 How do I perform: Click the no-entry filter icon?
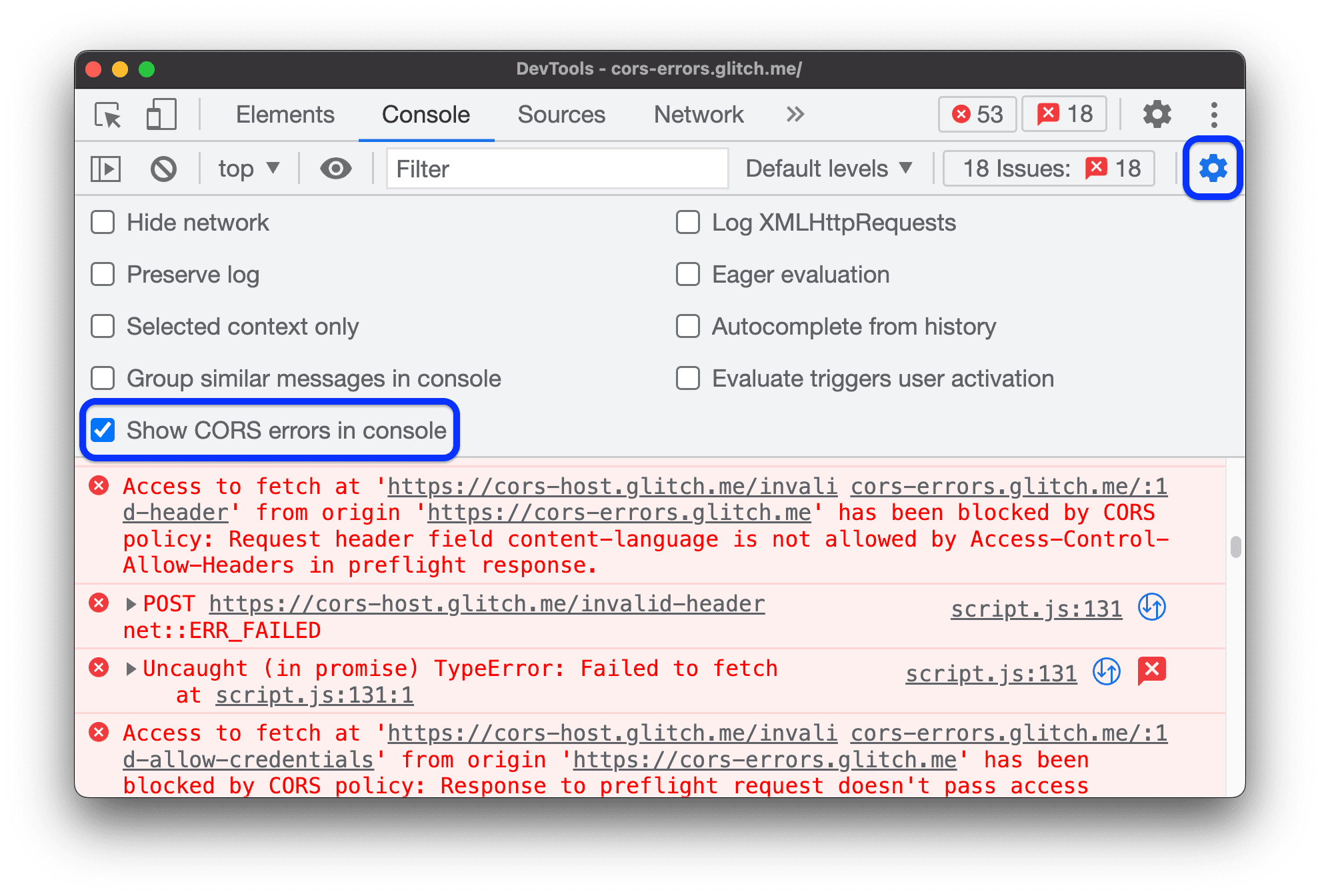(x=162, y=169)
